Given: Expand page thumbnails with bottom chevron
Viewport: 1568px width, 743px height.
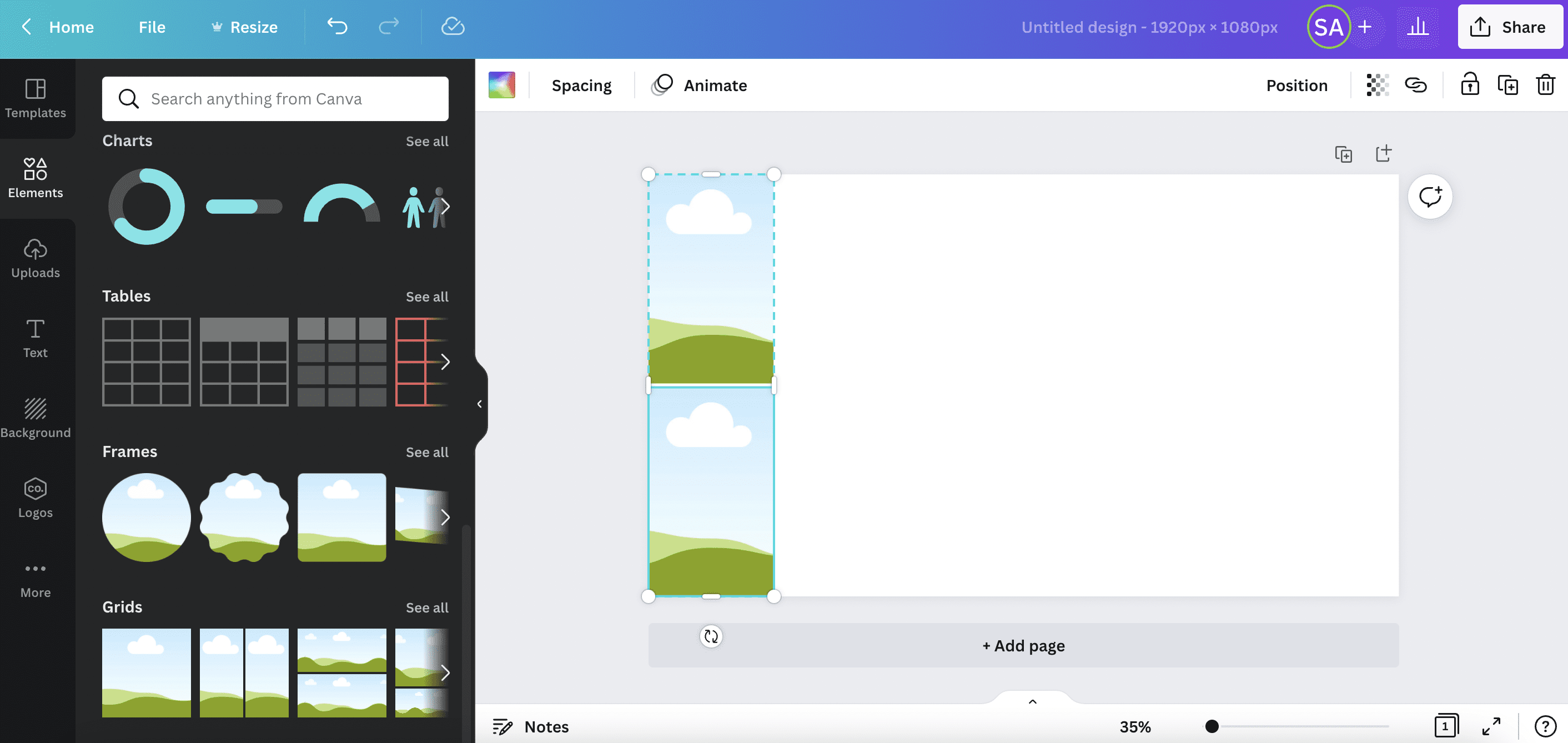Looking at the screenshot, I should coord(1032,701).
